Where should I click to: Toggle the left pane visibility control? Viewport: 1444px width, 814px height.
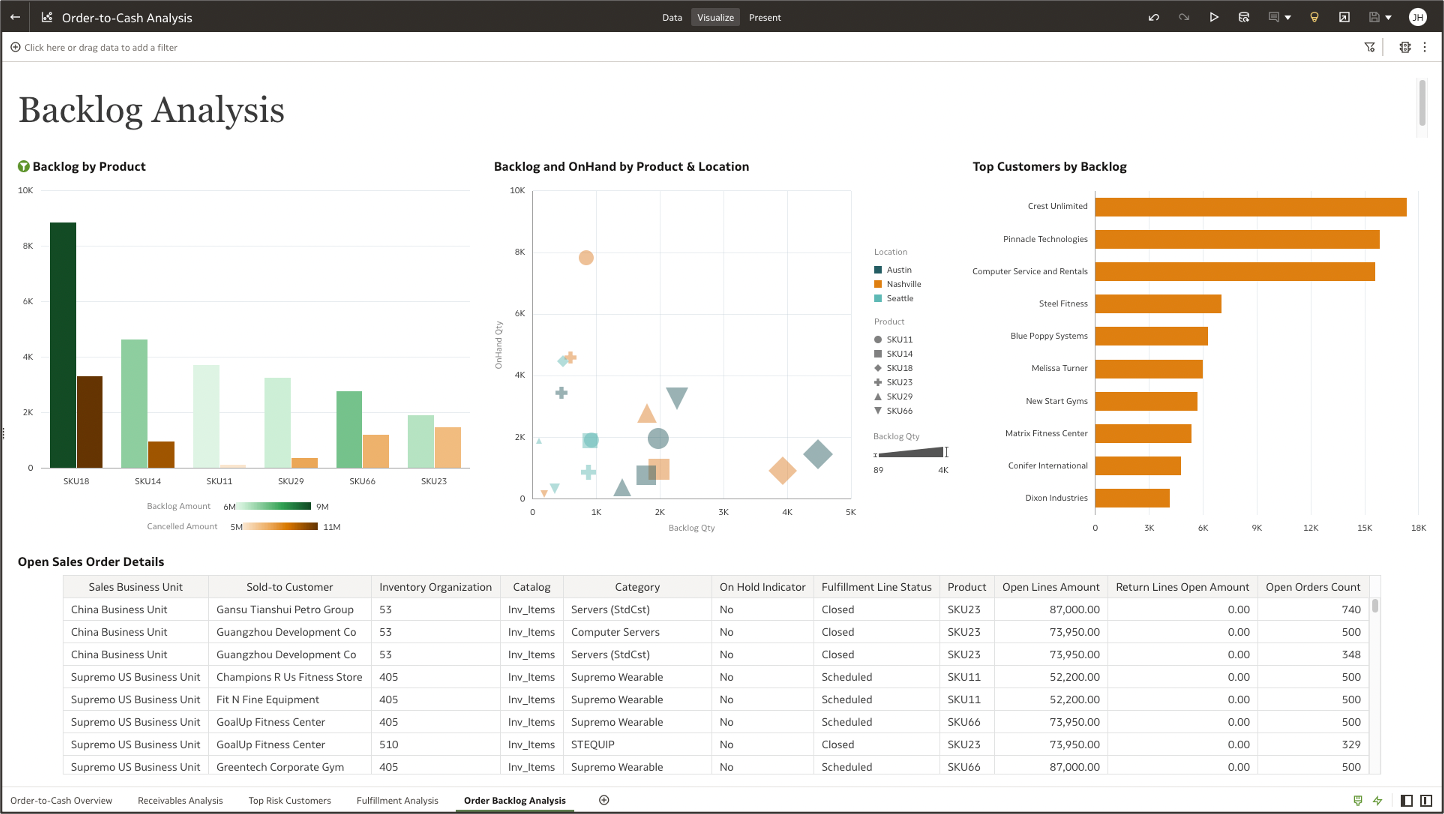(x=1406, y=800)
